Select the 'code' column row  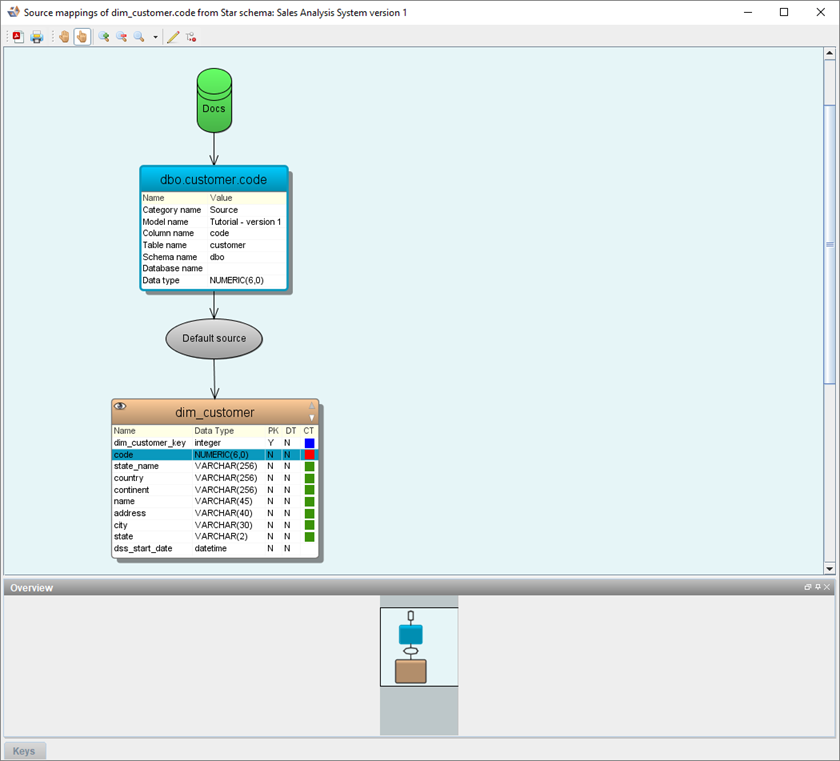point(215,455)
